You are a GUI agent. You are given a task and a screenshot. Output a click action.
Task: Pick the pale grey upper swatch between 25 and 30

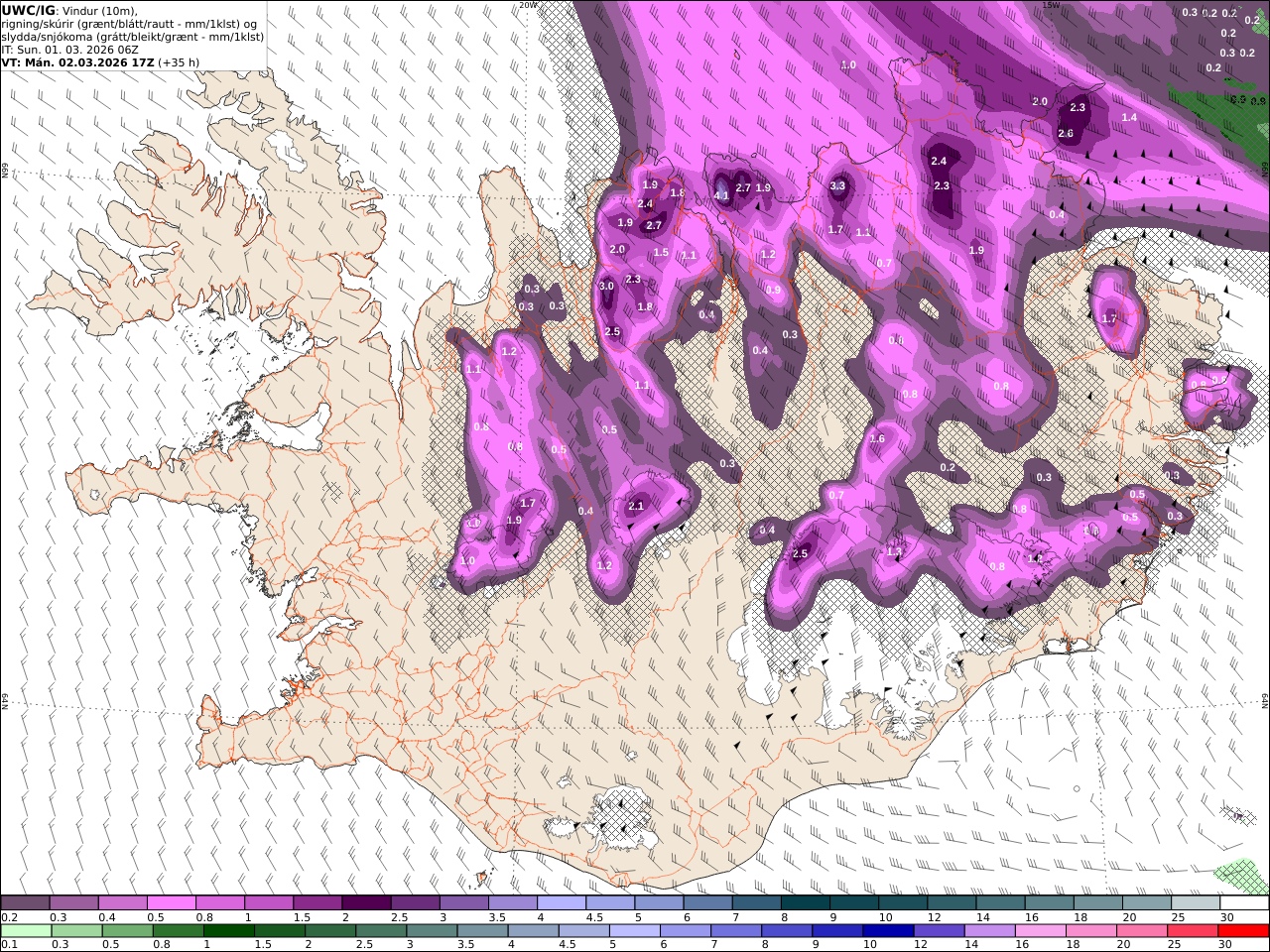(1194, 902)
